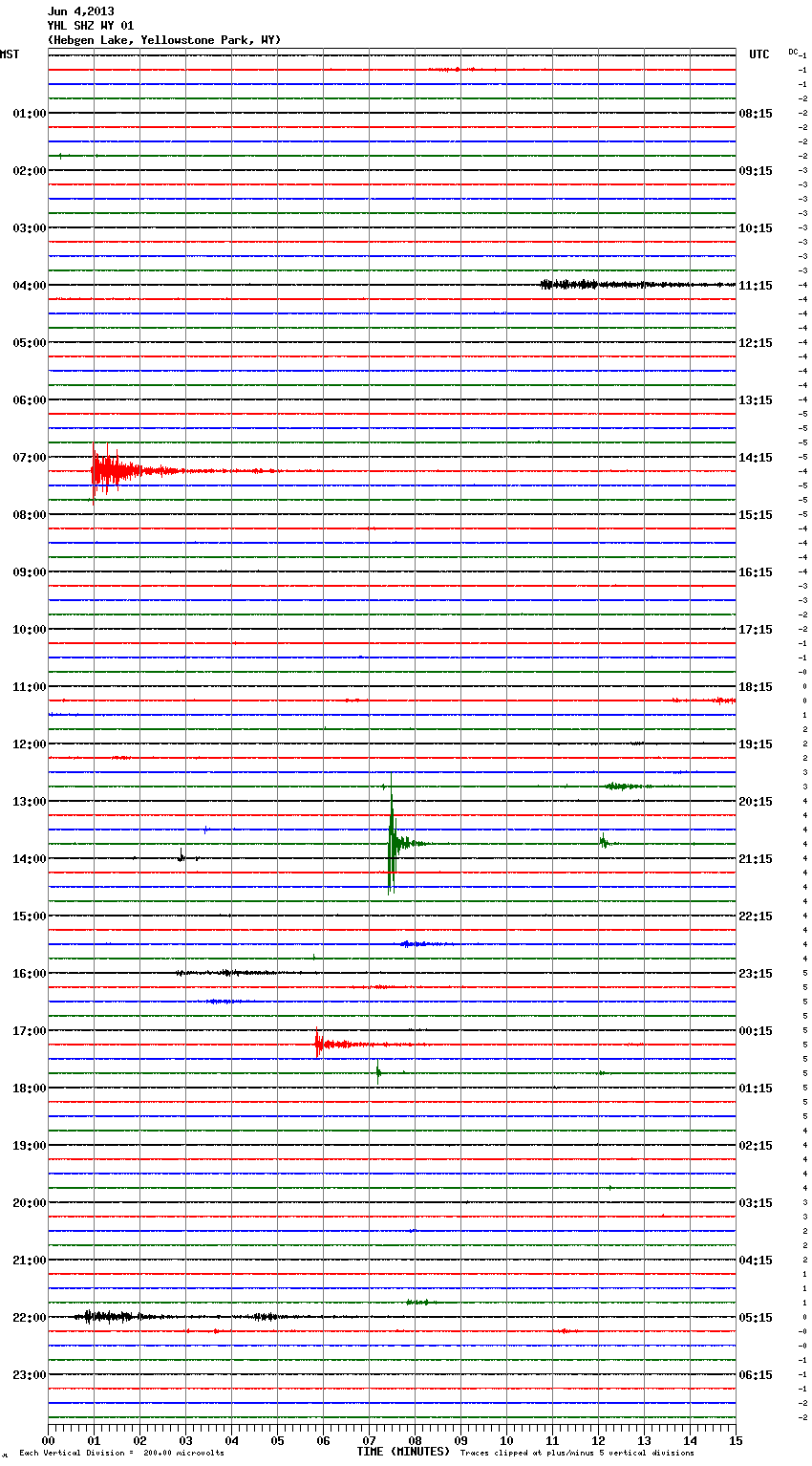Click the 14:00 MST time label
This screenshot has height=1466, width=812.
click(x=29, y=858)
